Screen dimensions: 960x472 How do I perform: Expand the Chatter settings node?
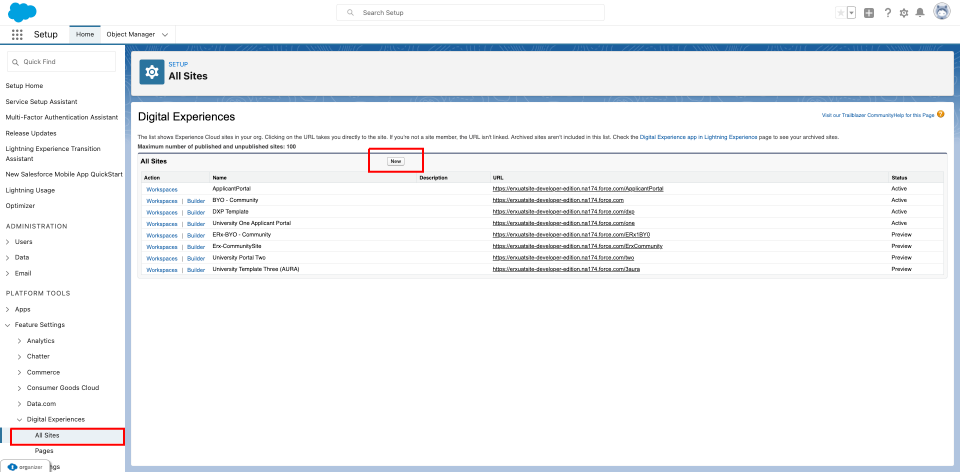[x=19, y=356]
